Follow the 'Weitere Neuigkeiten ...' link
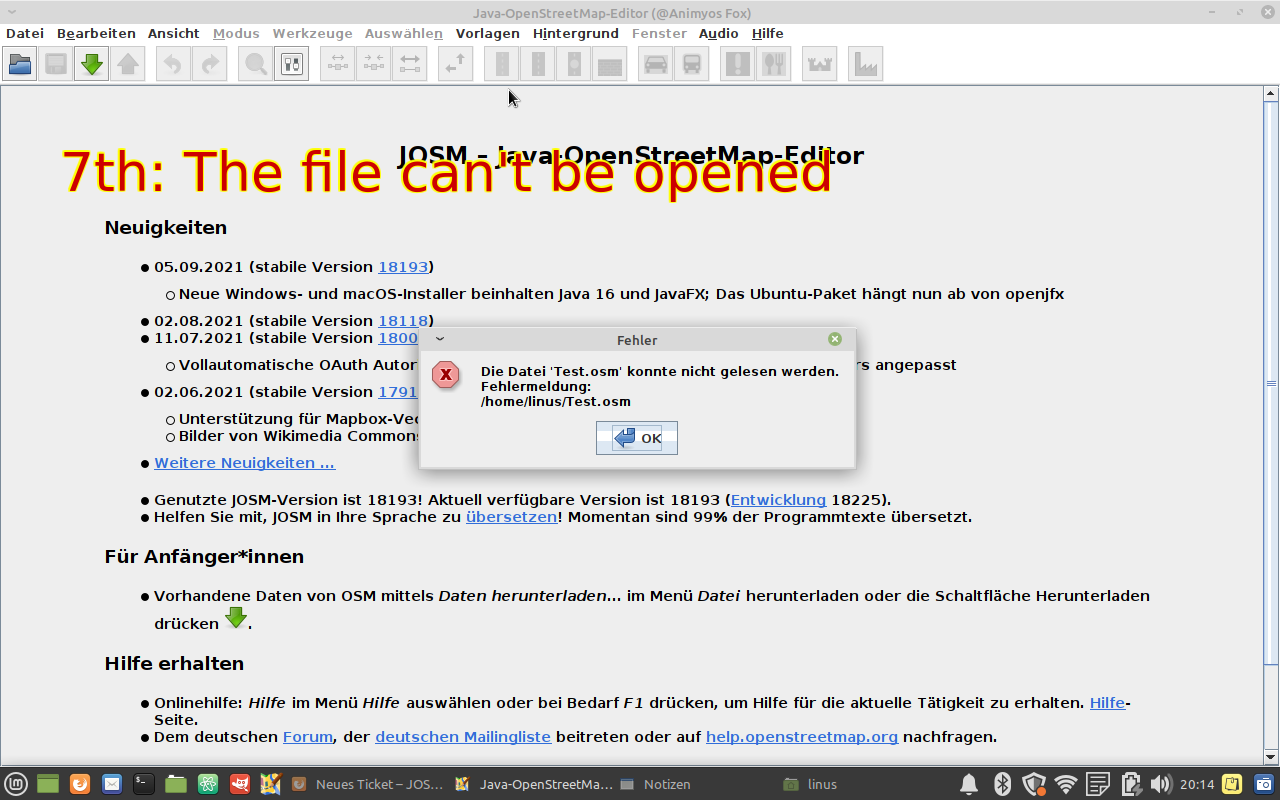Image resolution: width=1280 pixels, height=800 pixels. point(244,463)
